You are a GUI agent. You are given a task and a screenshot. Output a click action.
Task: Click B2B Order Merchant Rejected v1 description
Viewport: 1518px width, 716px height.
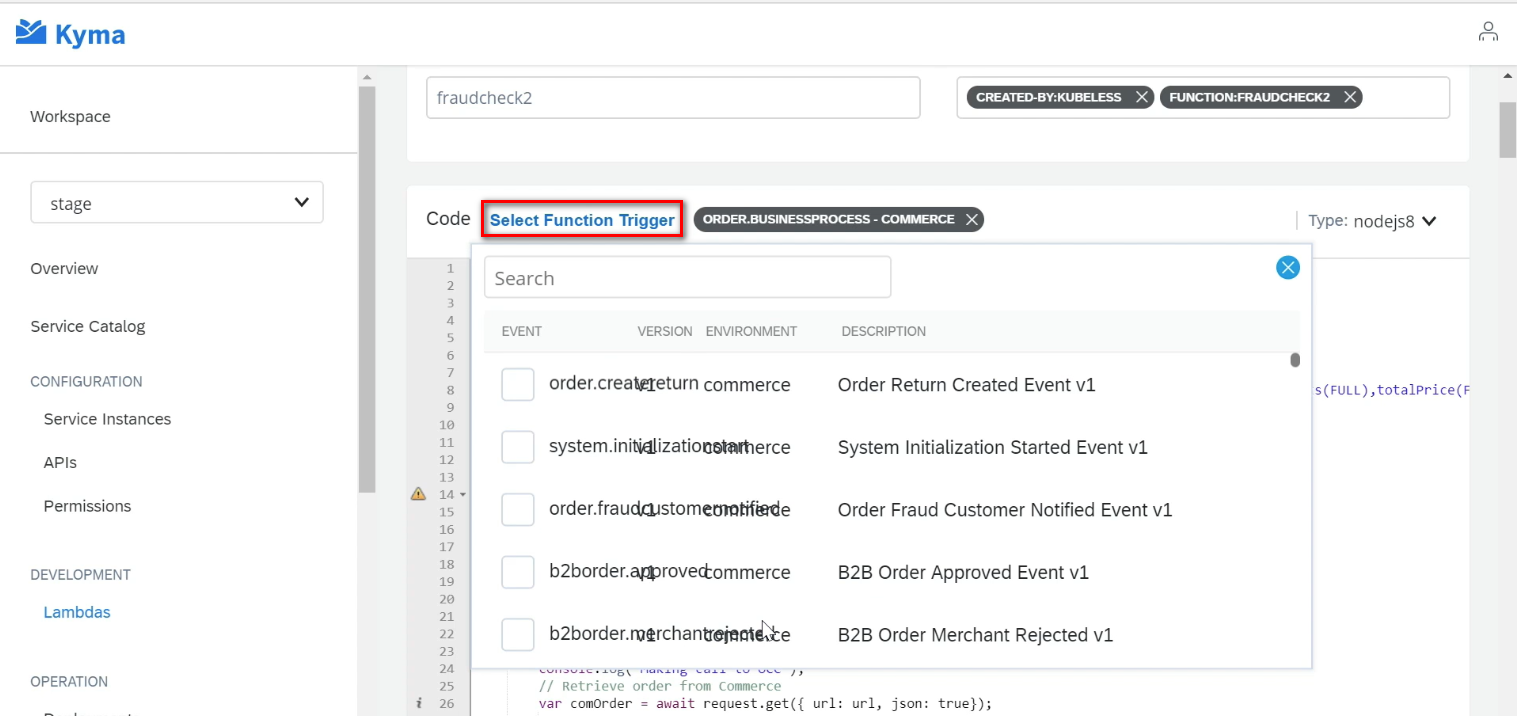pyautogui.click(x=975, y=635)
